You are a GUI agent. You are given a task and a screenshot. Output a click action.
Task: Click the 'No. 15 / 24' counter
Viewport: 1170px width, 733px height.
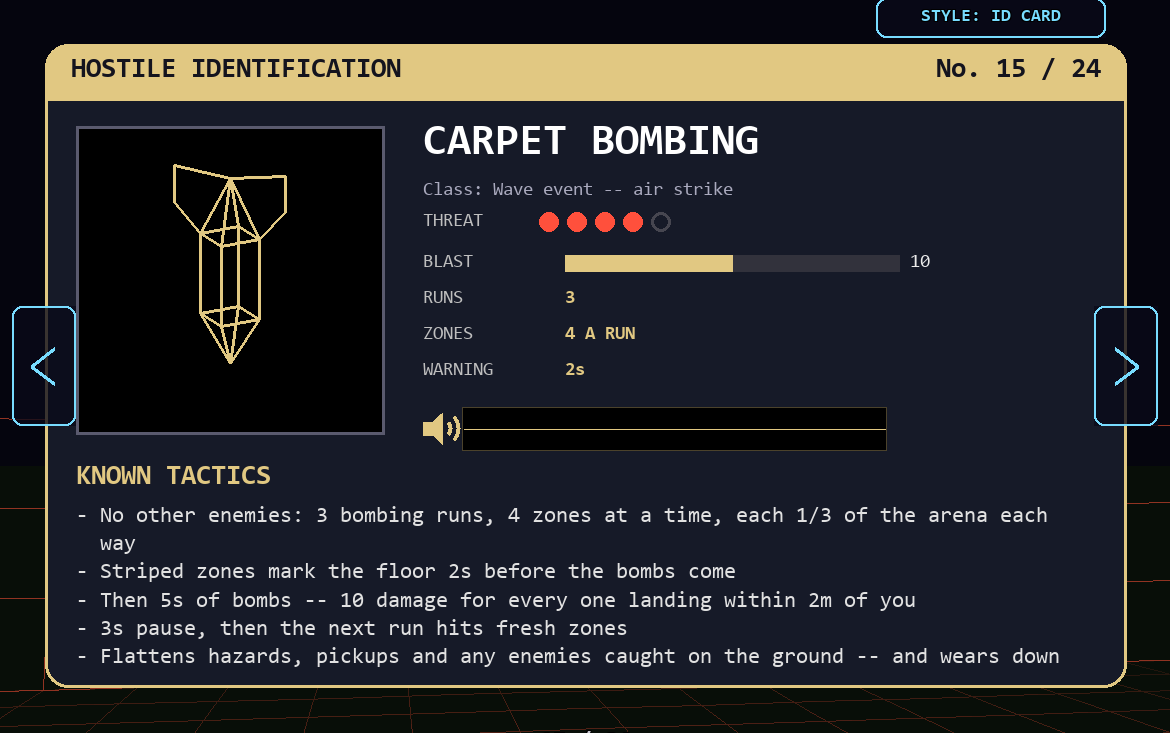click(x=1018, y=69)
